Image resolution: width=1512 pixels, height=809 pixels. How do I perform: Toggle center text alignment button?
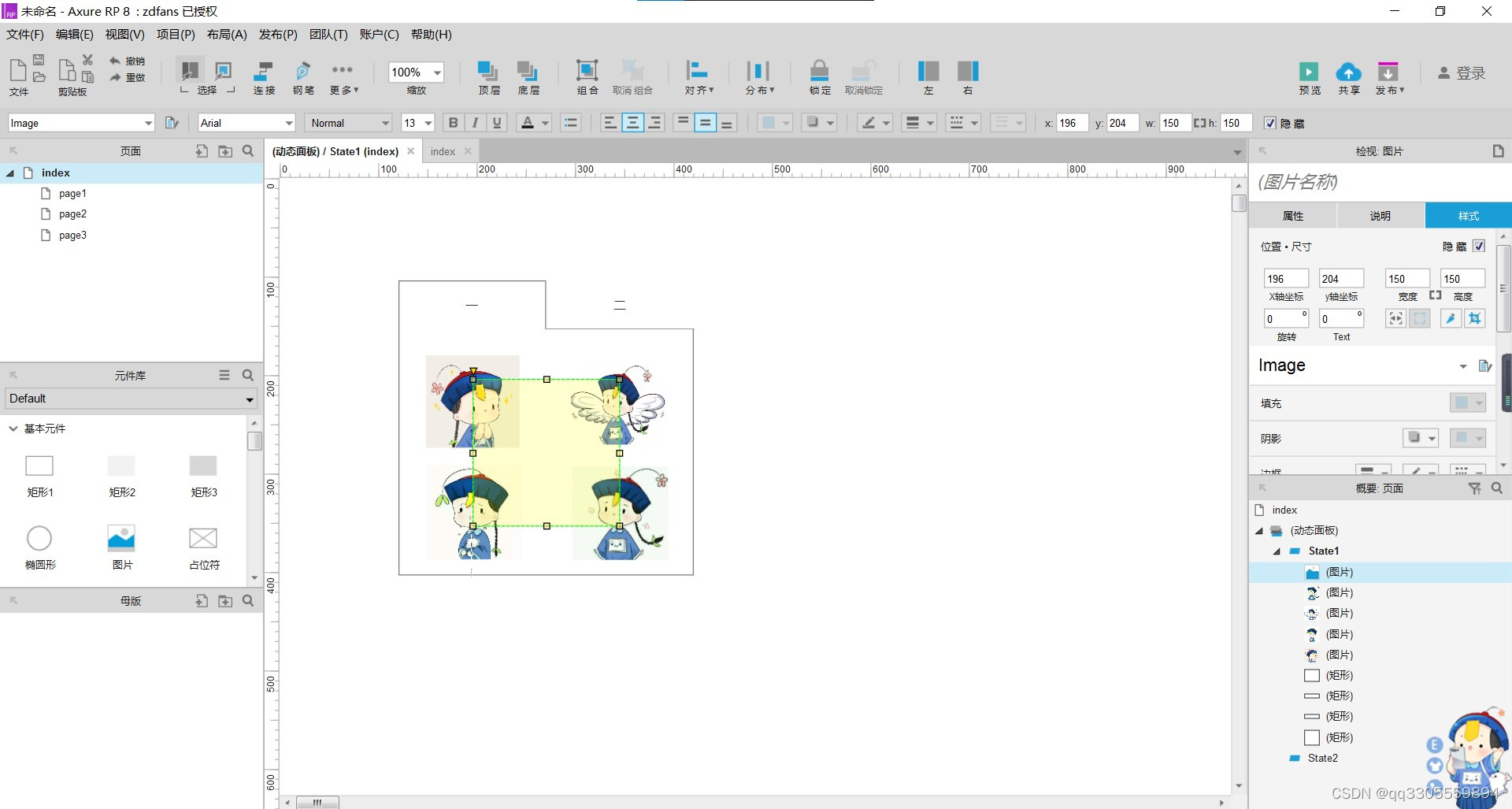point(632,123)
